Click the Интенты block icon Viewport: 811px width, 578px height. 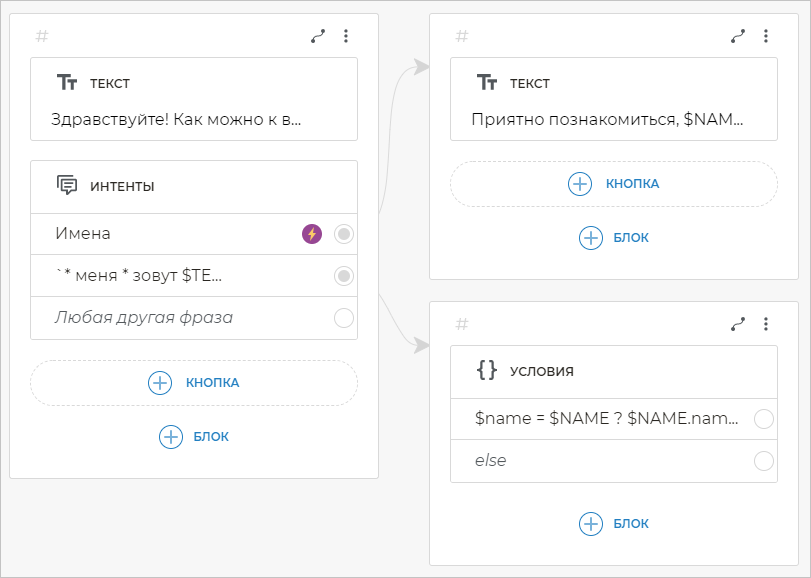tap(67, 186)
